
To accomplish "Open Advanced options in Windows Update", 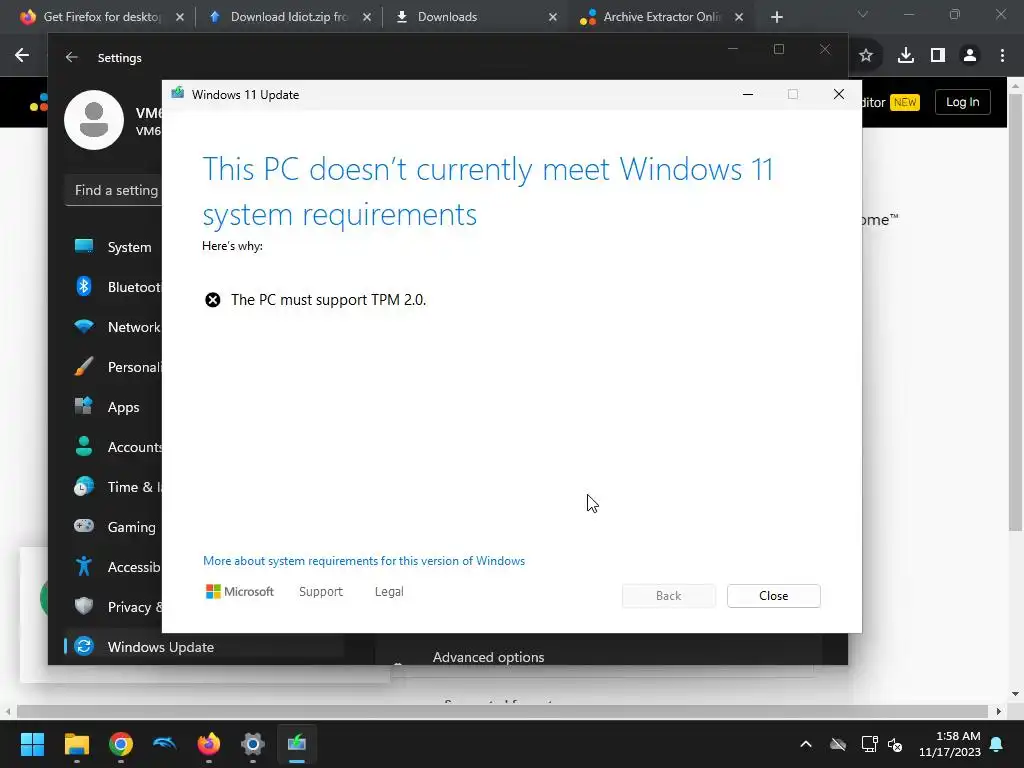I will pos(488,657).
